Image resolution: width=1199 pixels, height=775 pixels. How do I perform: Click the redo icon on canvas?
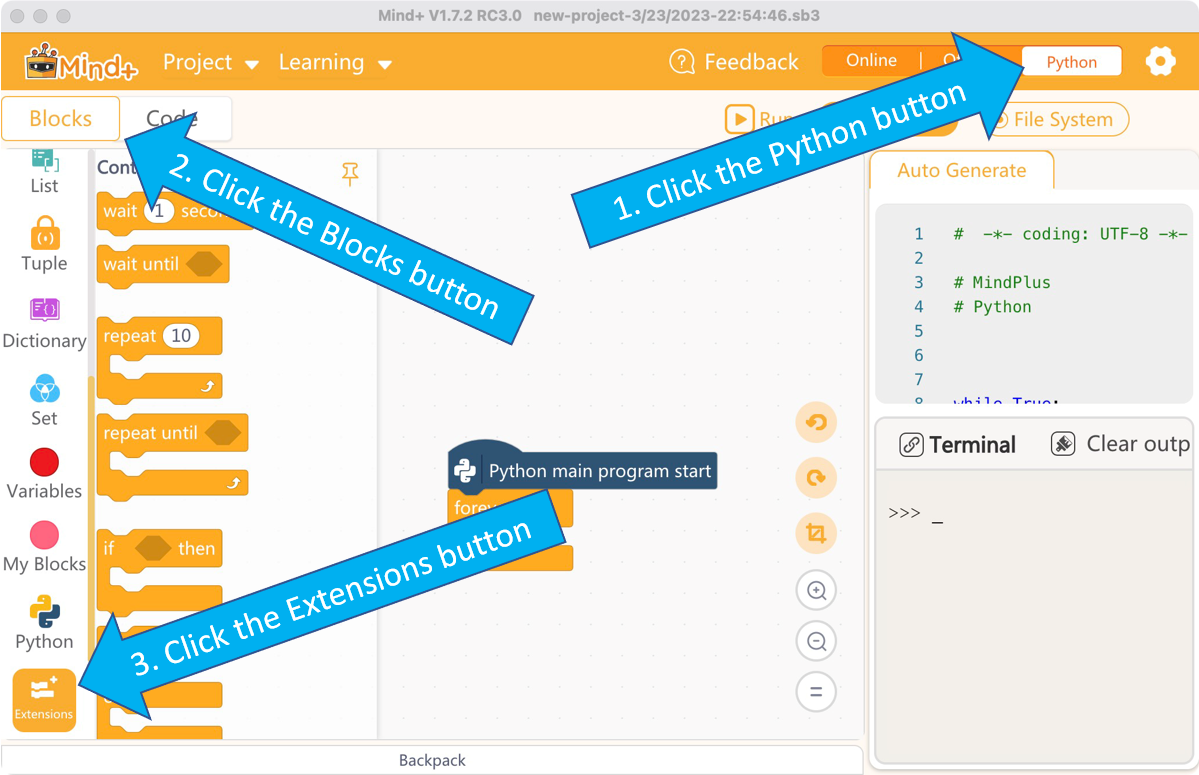tap(816, 479)
